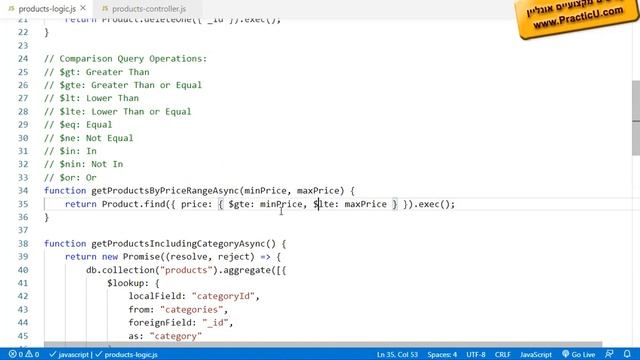Image resolution: width=640 pixels, height=360 pixels.
Task: Click the comment "// Comparison Query Operations:"
Action: tap(125, 59)
